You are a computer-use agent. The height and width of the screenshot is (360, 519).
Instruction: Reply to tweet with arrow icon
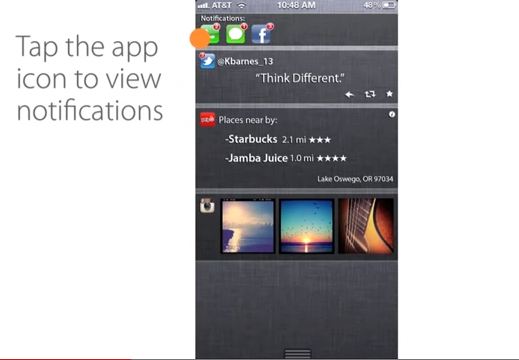tap(349, 95)
